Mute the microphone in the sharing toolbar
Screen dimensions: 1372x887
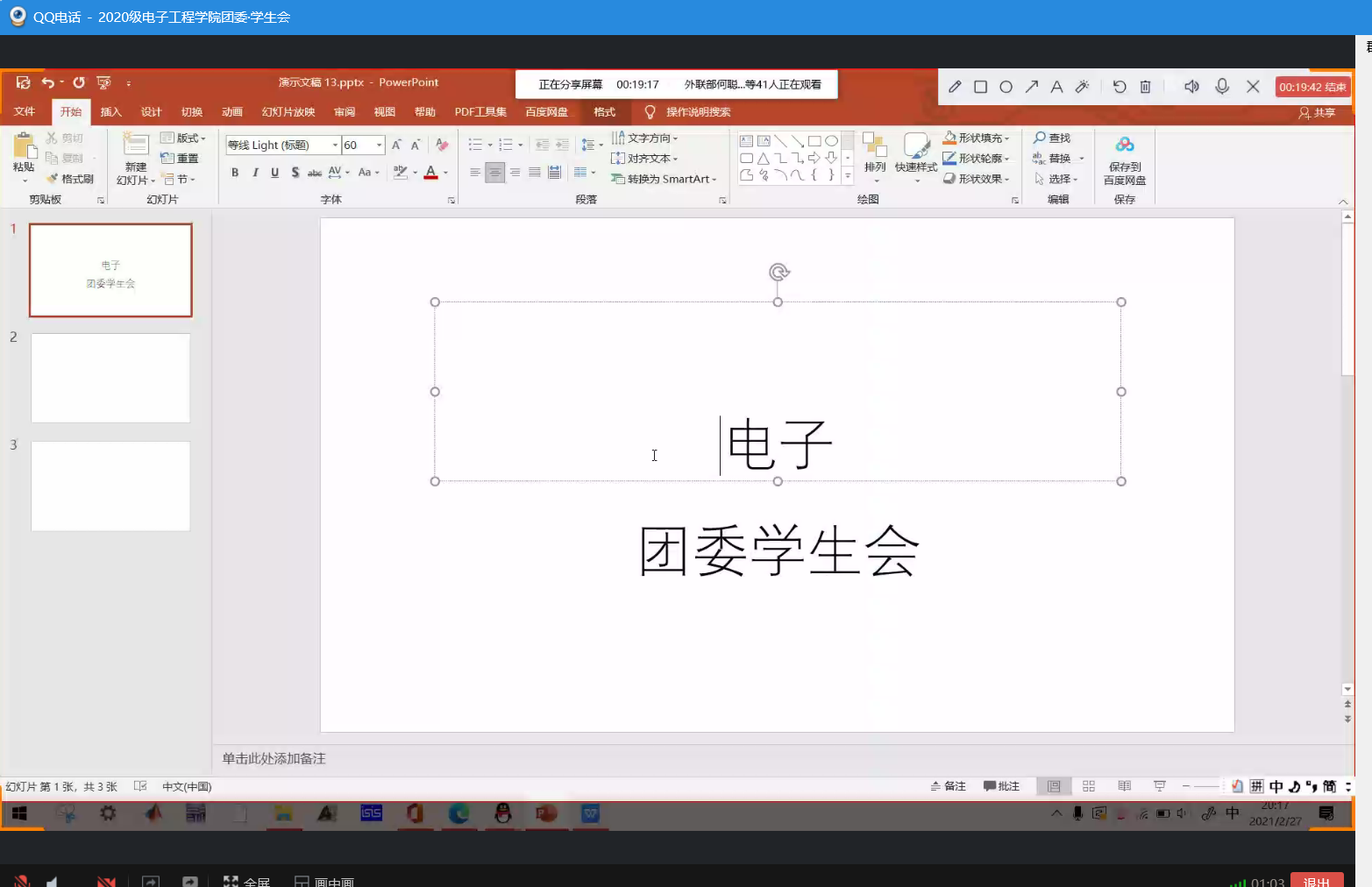[1222, 87]
